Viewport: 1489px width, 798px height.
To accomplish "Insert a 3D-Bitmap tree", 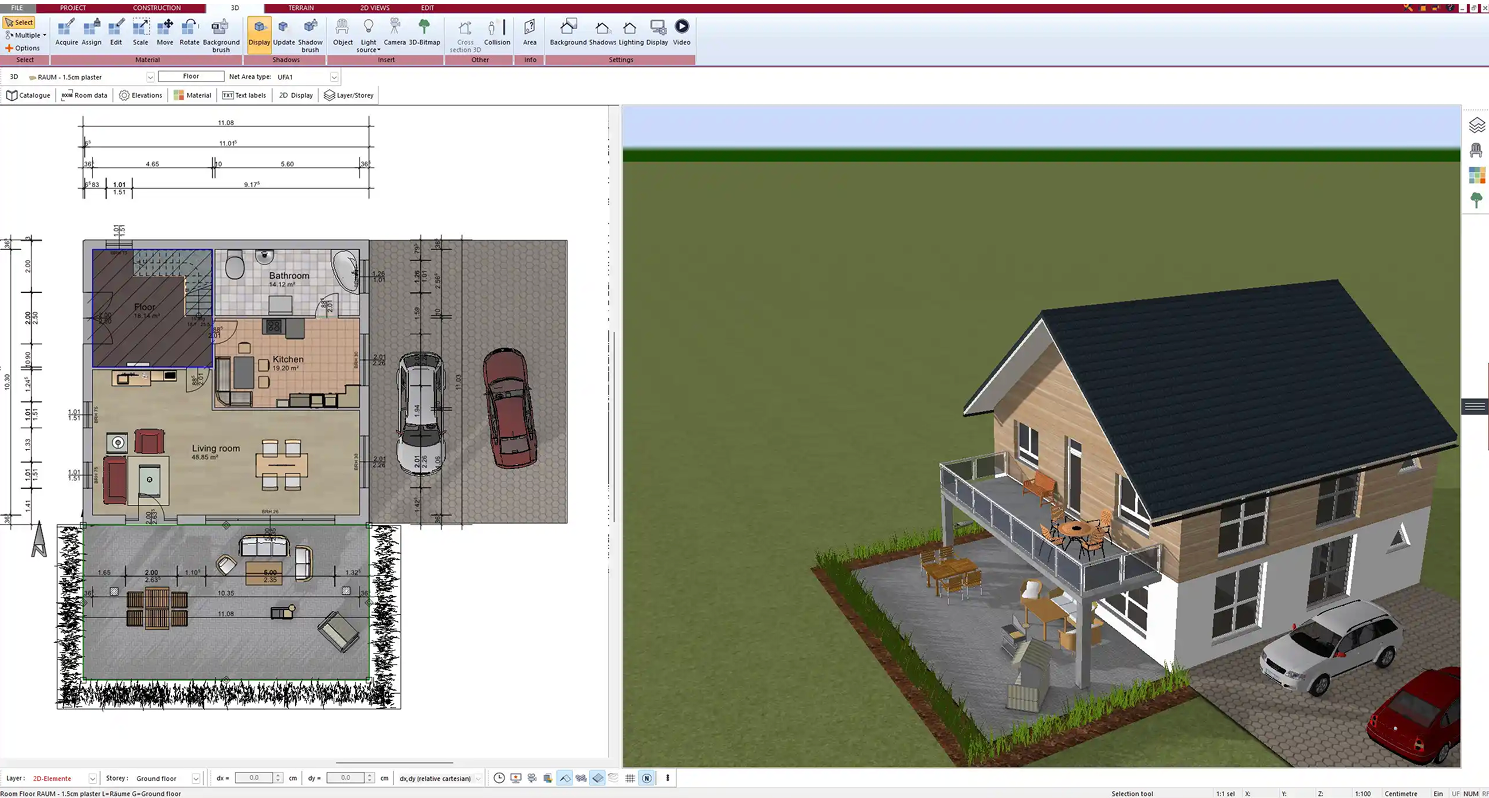I will (x=424, y=33).
